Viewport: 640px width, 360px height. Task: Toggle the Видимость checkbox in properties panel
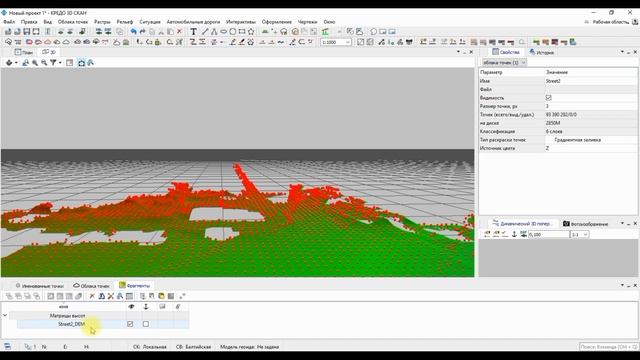pos(549,98)
